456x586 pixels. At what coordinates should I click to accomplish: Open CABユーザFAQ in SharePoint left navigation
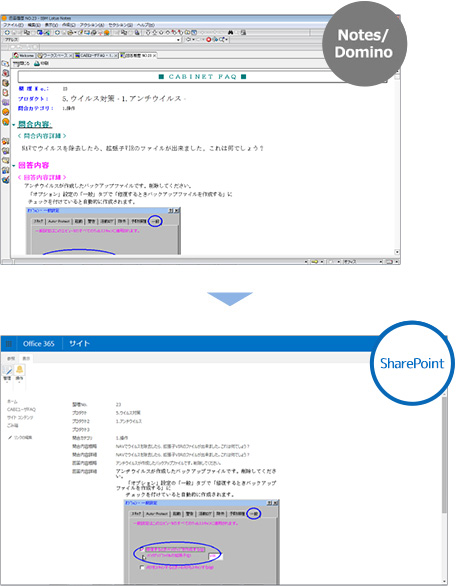pos(21,410)
